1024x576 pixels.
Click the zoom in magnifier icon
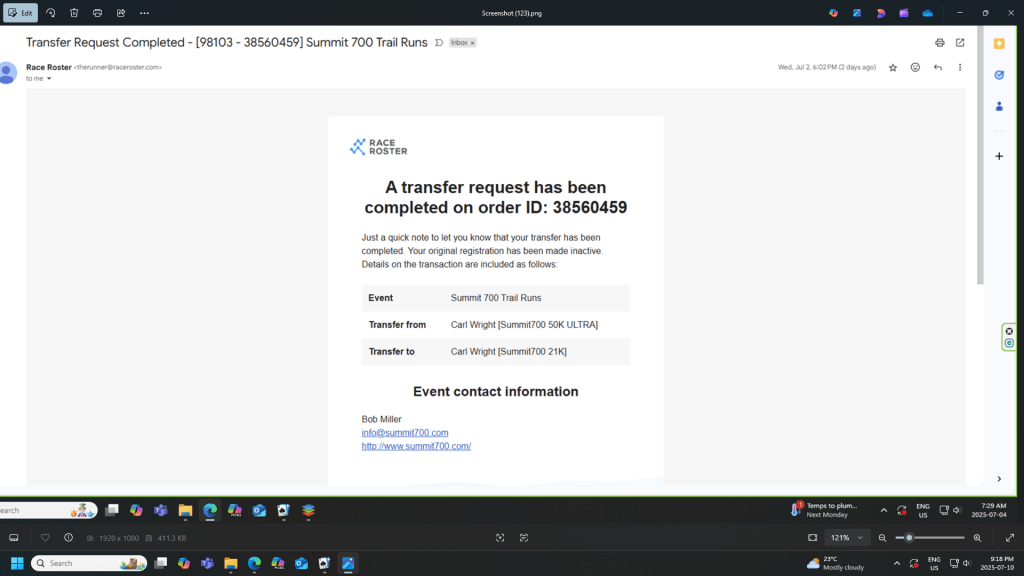[977, 537]
